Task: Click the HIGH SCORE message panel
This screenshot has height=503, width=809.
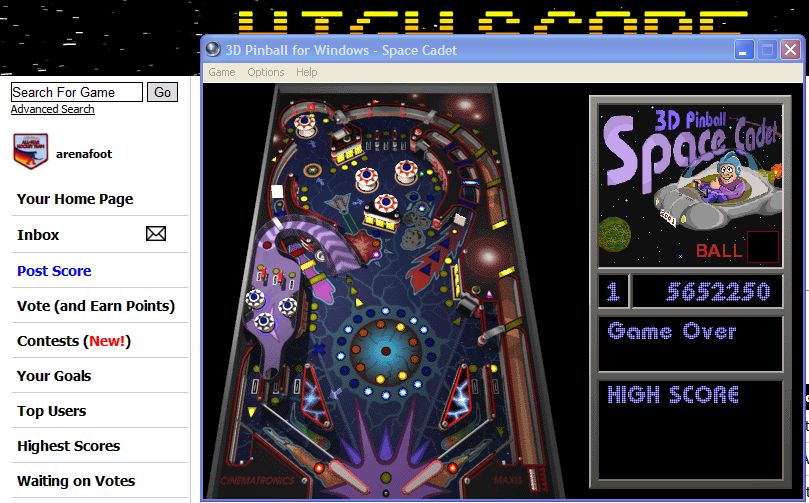Action: point(690,430)
